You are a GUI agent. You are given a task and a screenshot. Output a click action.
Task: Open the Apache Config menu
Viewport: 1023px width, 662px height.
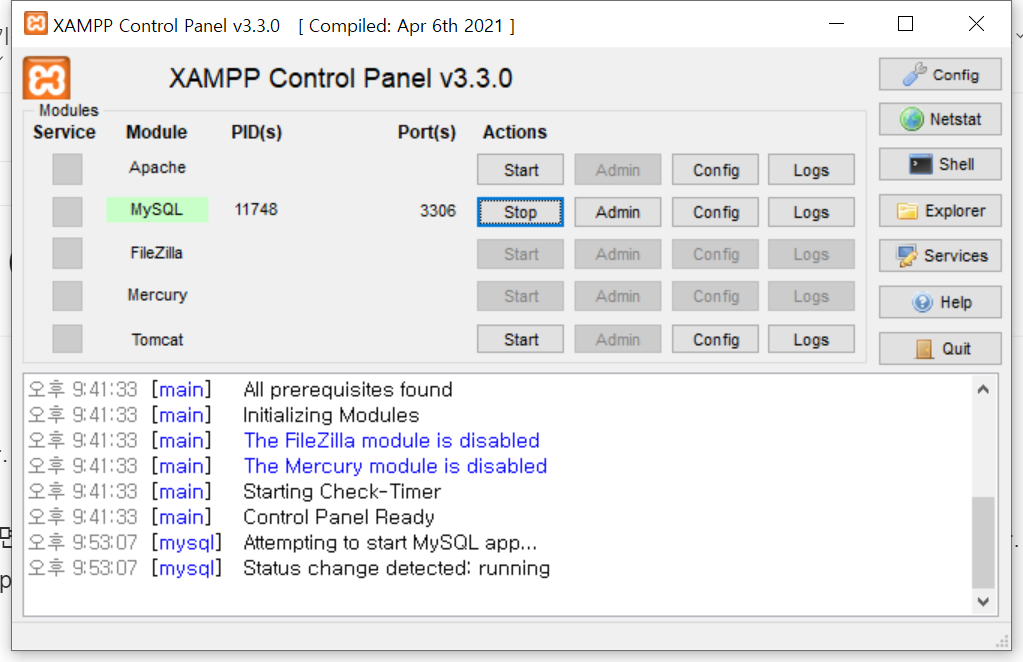(715, 170)
